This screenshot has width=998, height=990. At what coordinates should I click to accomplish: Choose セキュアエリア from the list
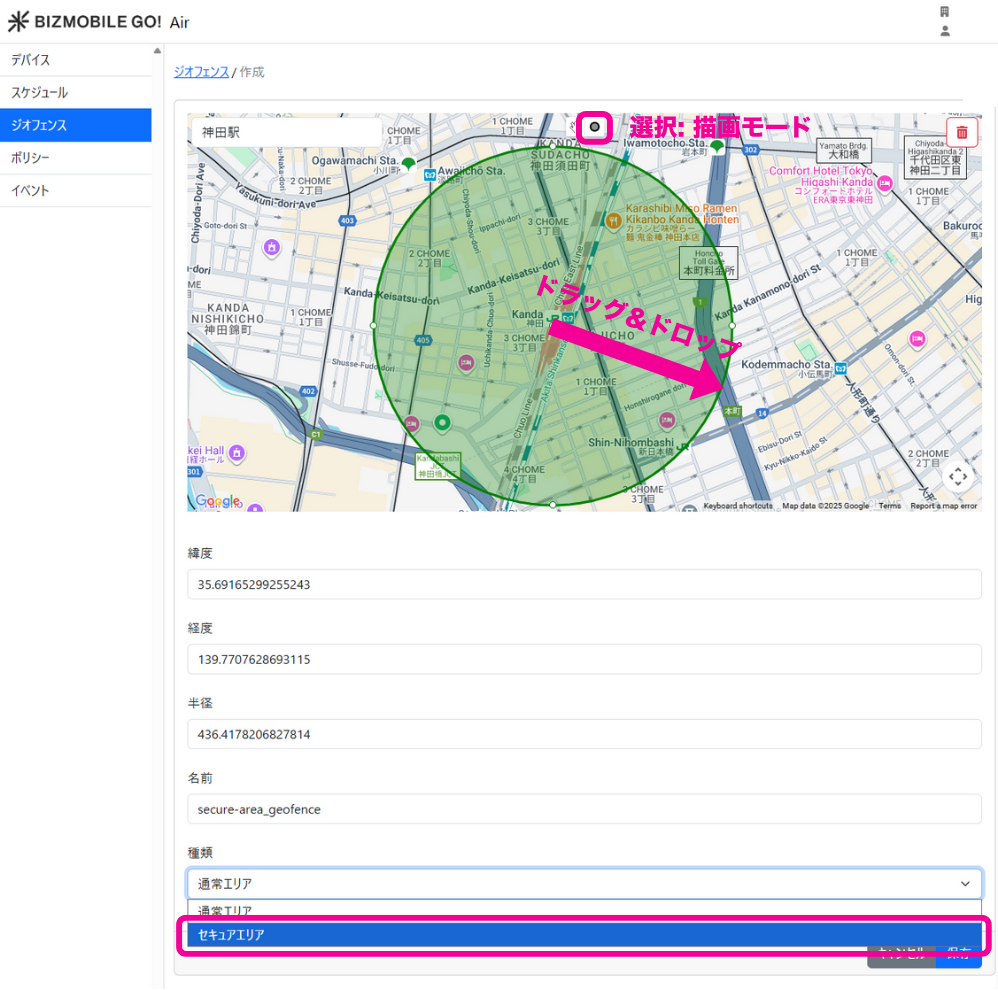(584, 935)
